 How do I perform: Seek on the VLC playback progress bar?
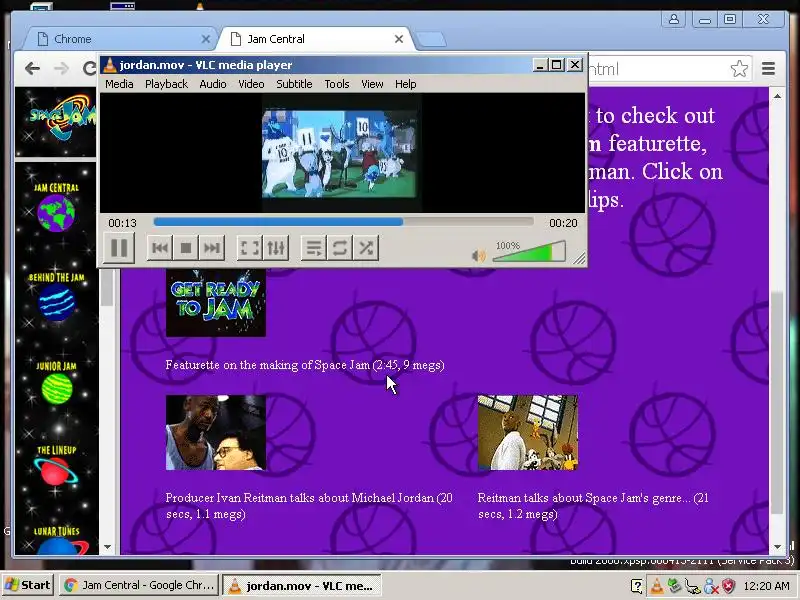pos(343,222)
